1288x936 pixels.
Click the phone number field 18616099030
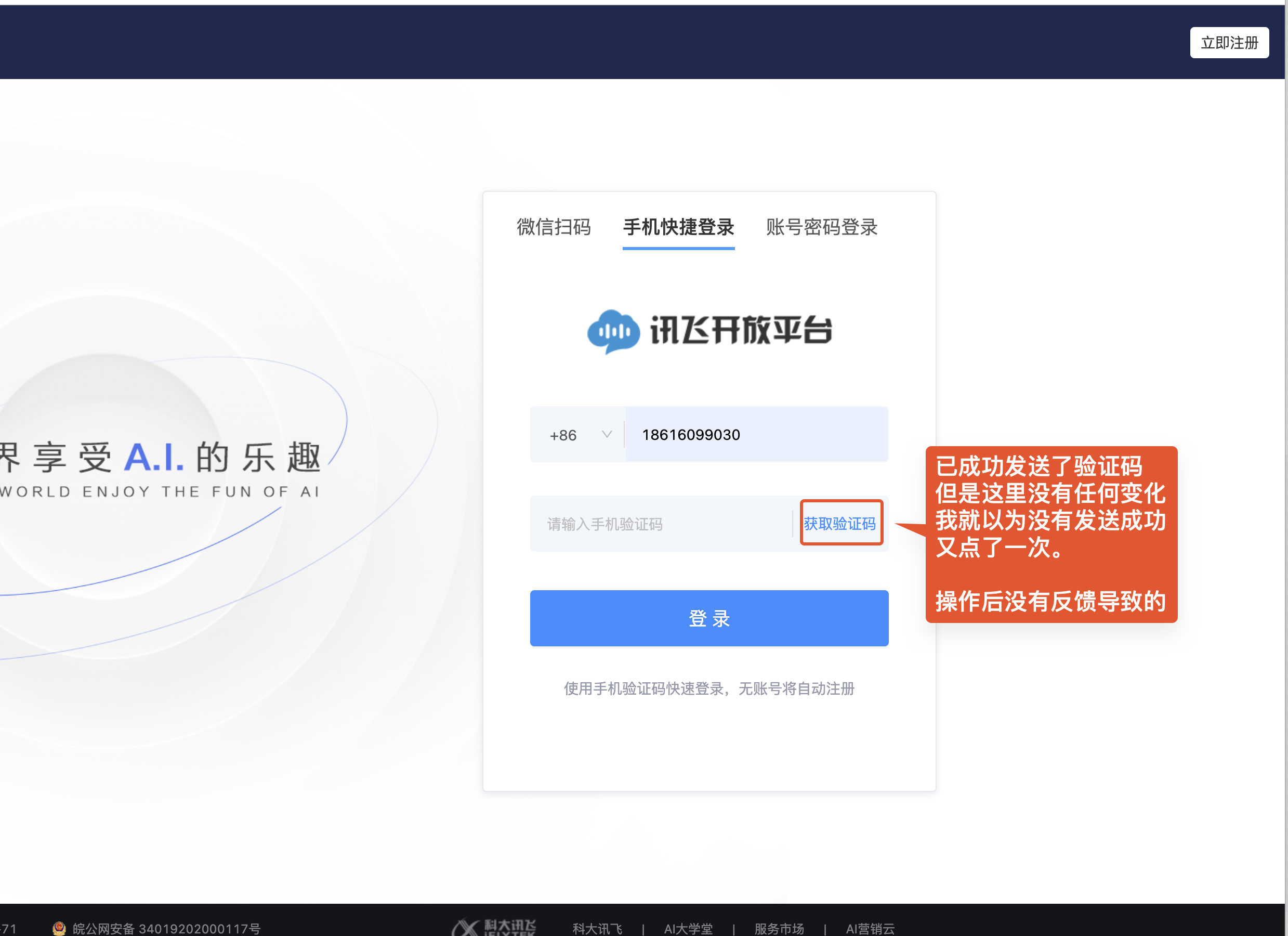click(756, 435)
